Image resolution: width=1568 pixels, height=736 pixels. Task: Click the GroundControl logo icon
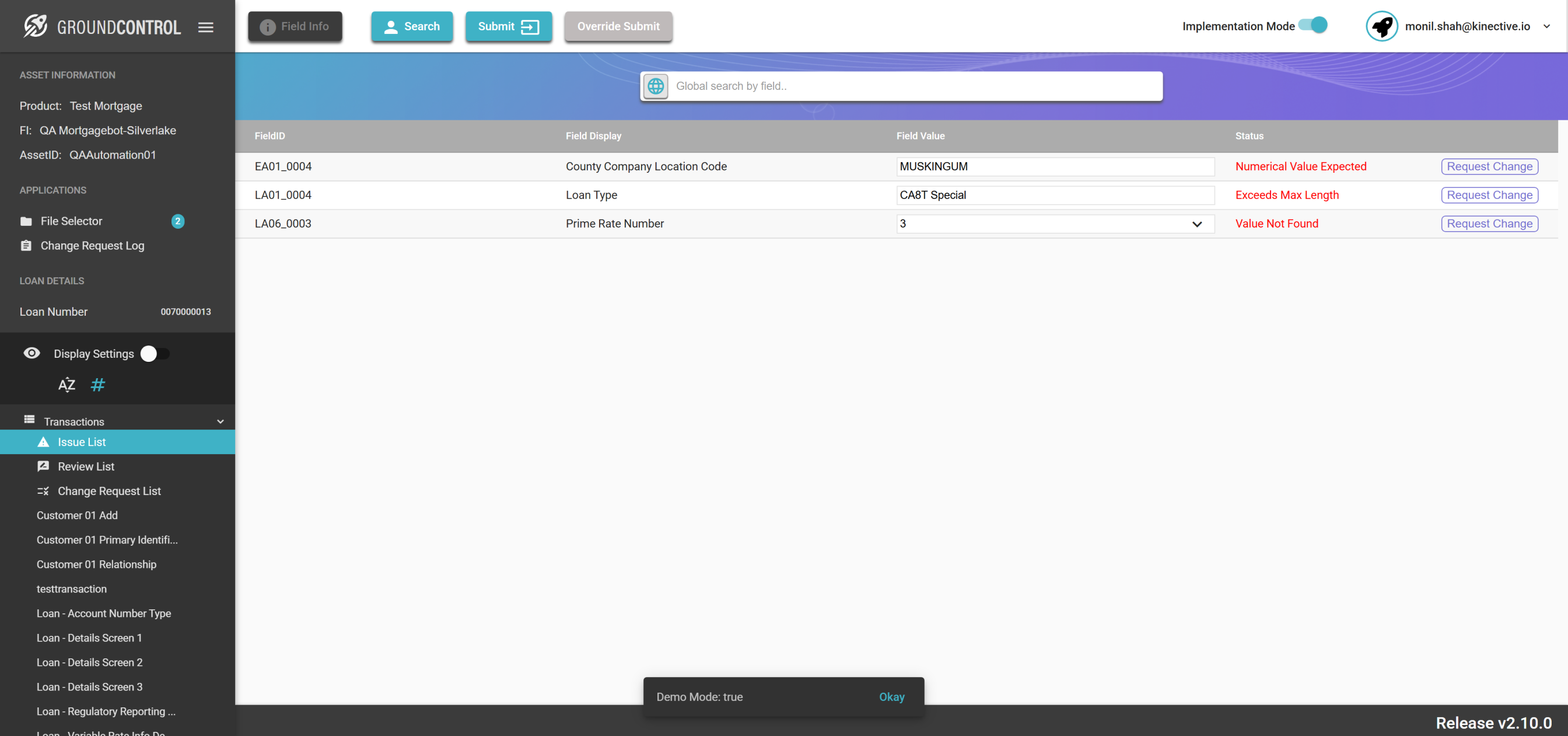(x=36, y=26)
